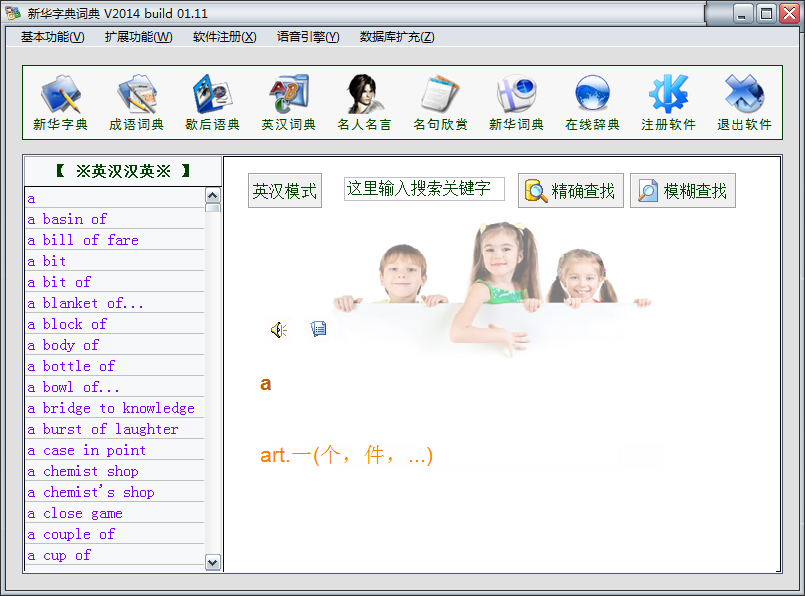Select 'a bit of' entry
This screenshot has height=596, width=805.
(114, 282)
